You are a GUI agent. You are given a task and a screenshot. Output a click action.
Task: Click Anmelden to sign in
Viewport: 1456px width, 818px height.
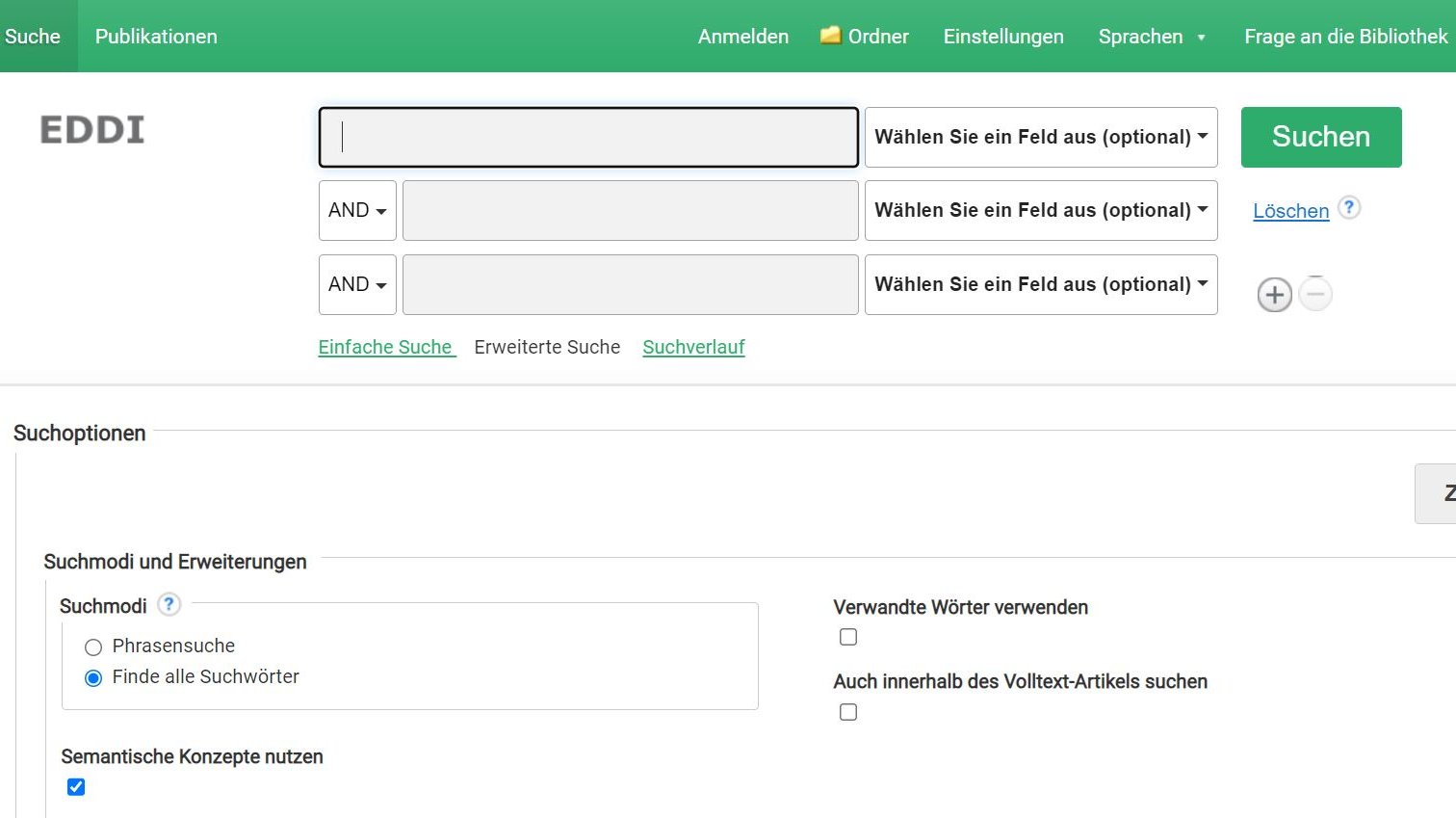(x=743, y=37)
